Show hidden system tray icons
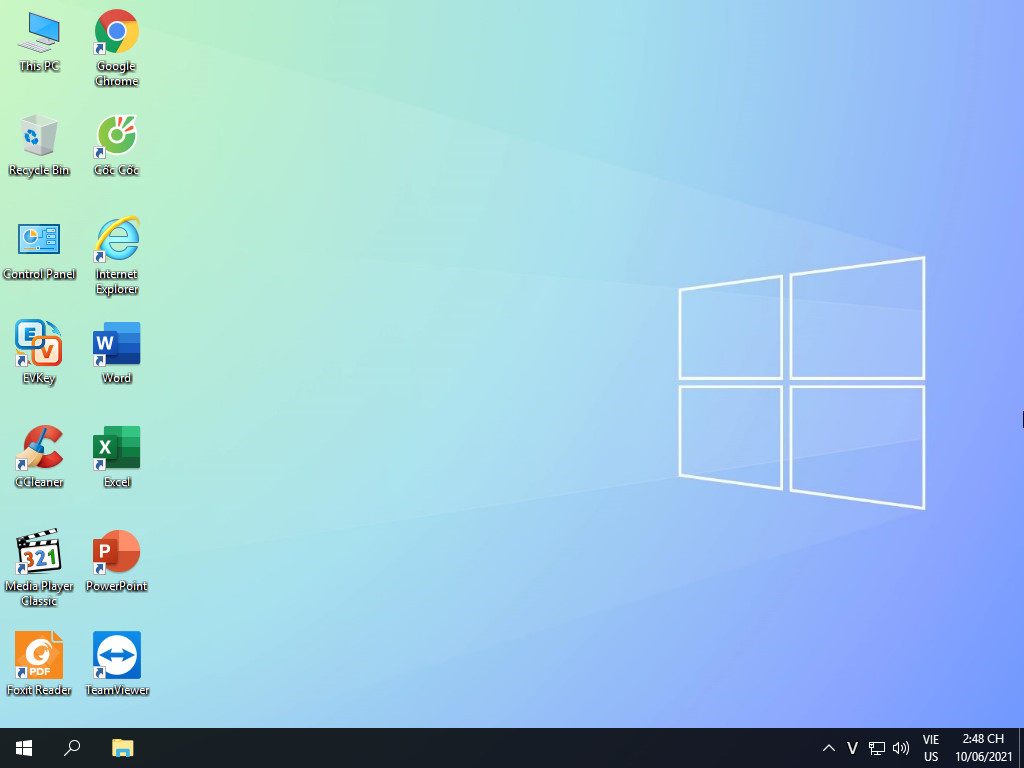The width and height of the screenshot is (1024, 768). click(x=828, y=748)
